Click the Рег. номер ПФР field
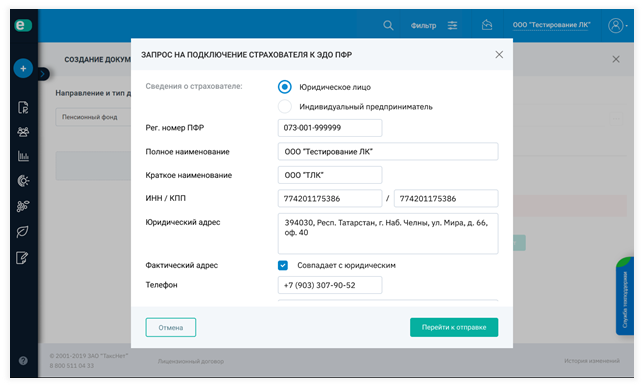The image size is (644, 387). 330,128
